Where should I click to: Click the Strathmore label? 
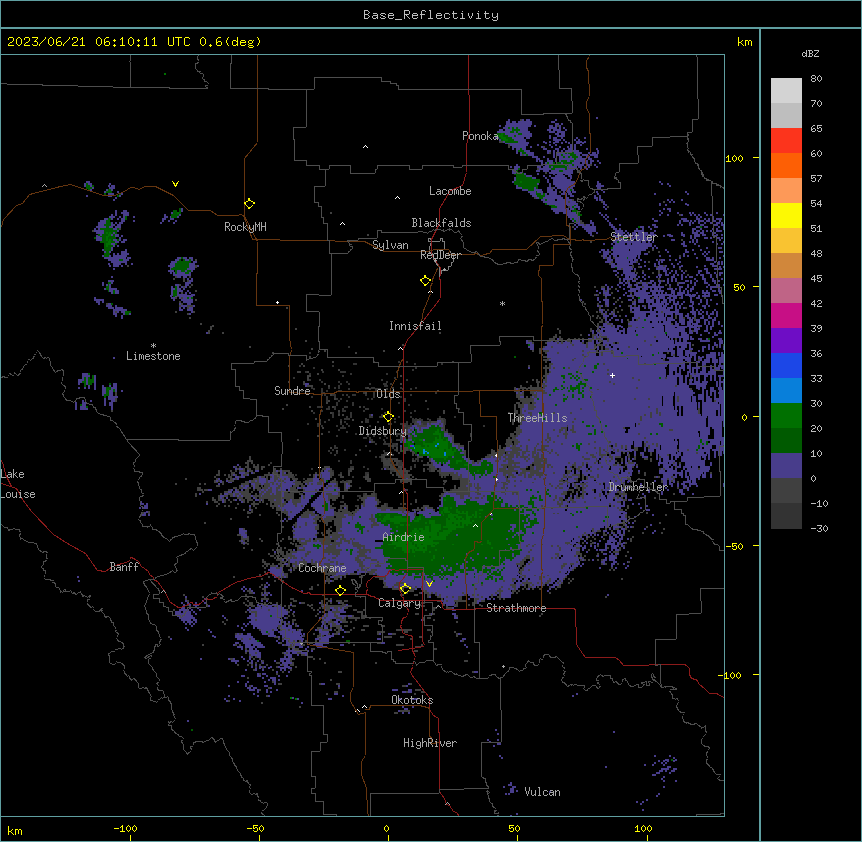coord(516,608)
